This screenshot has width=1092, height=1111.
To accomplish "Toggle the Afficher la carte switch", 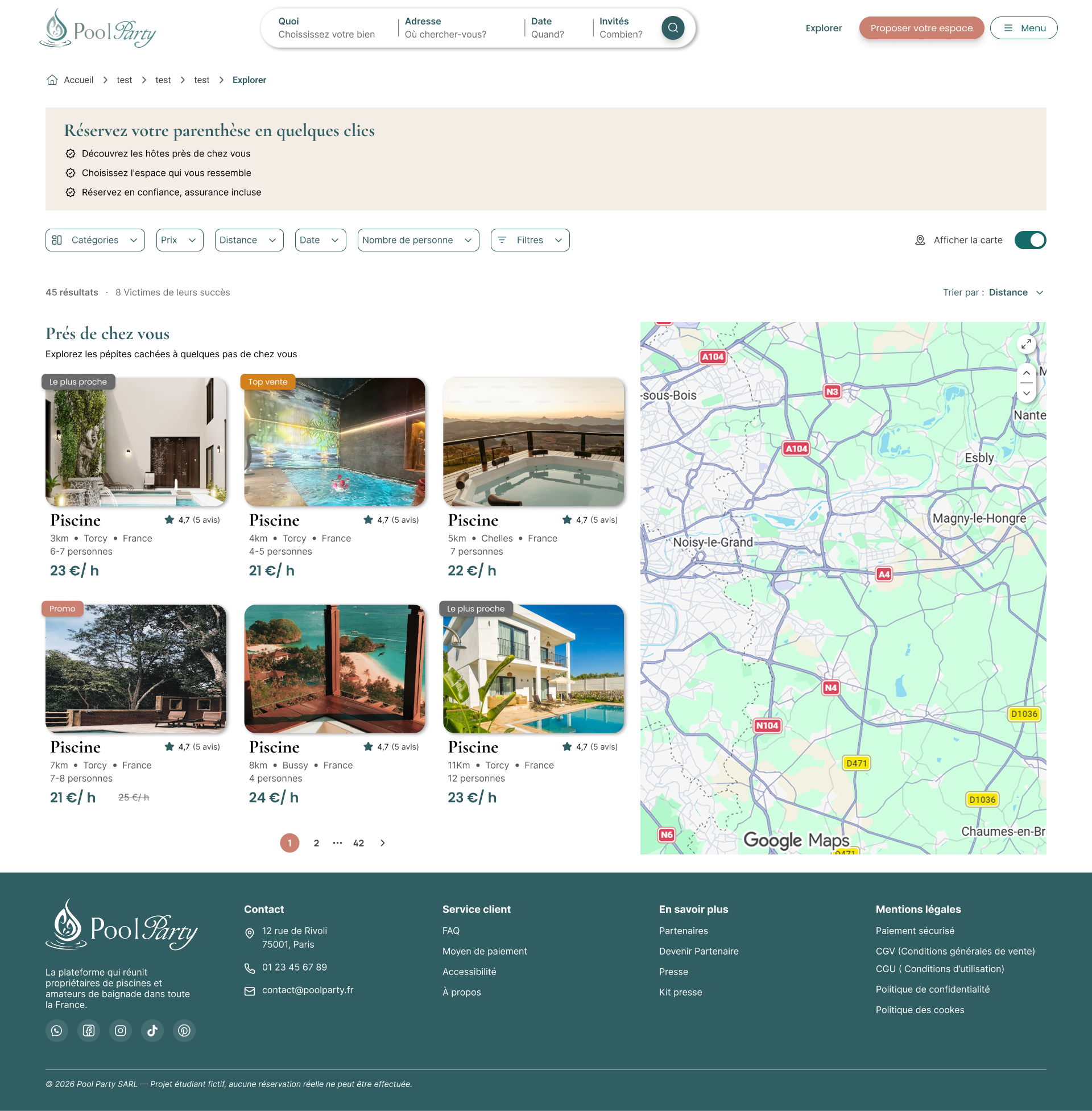I will [x=1030, y=239].
